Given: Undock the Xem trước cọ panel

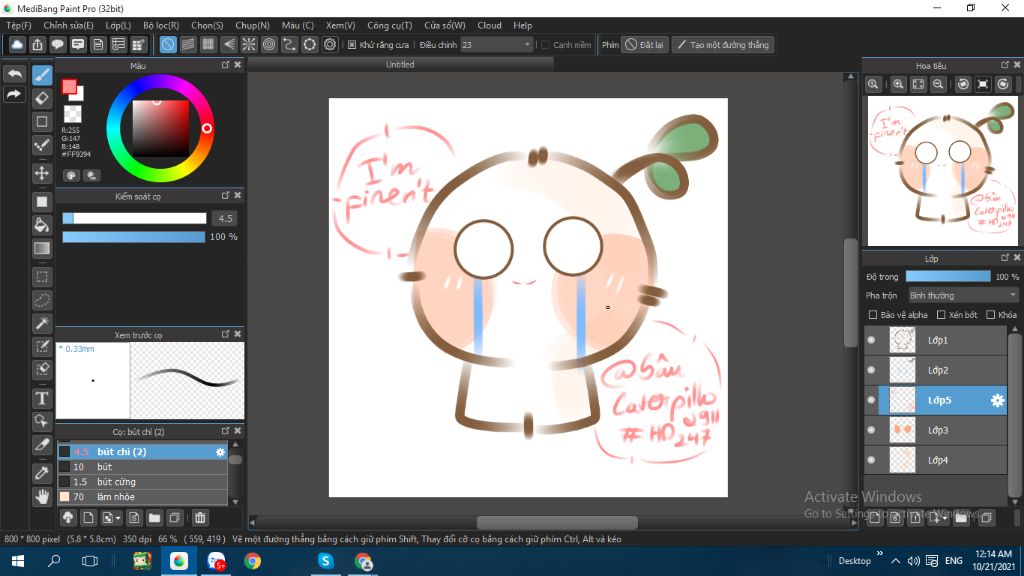Looking at the screenshot, I should (x=225, y=334).
